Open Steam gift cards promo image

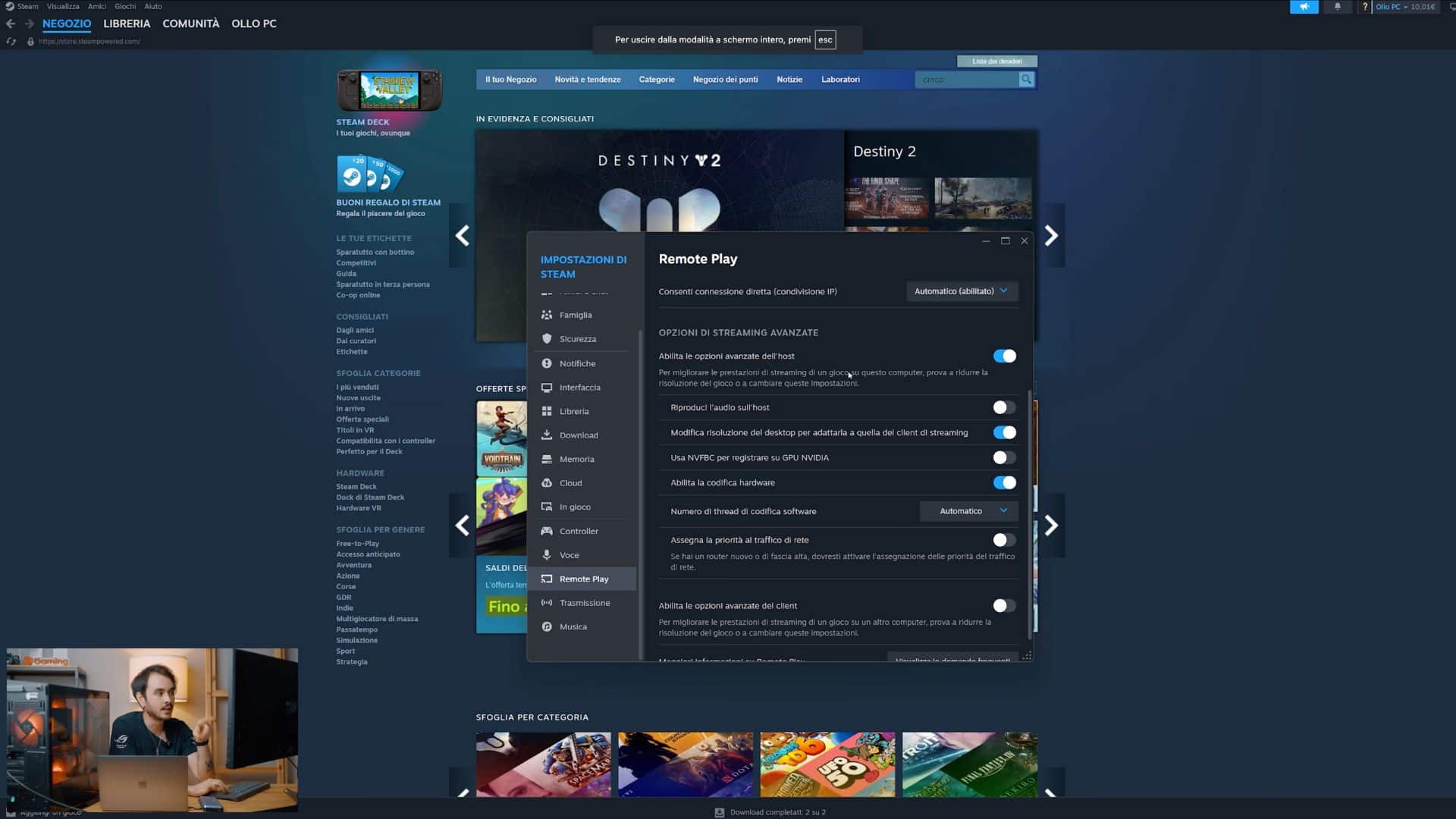click(370, 174)
